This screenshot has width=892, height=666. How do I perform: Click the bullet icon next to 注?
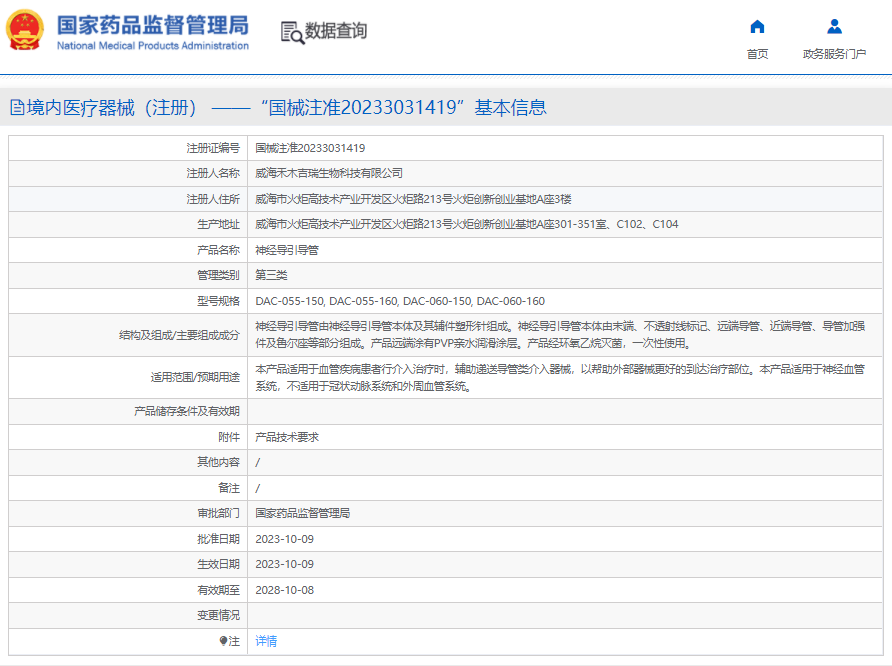click(223, 641)
